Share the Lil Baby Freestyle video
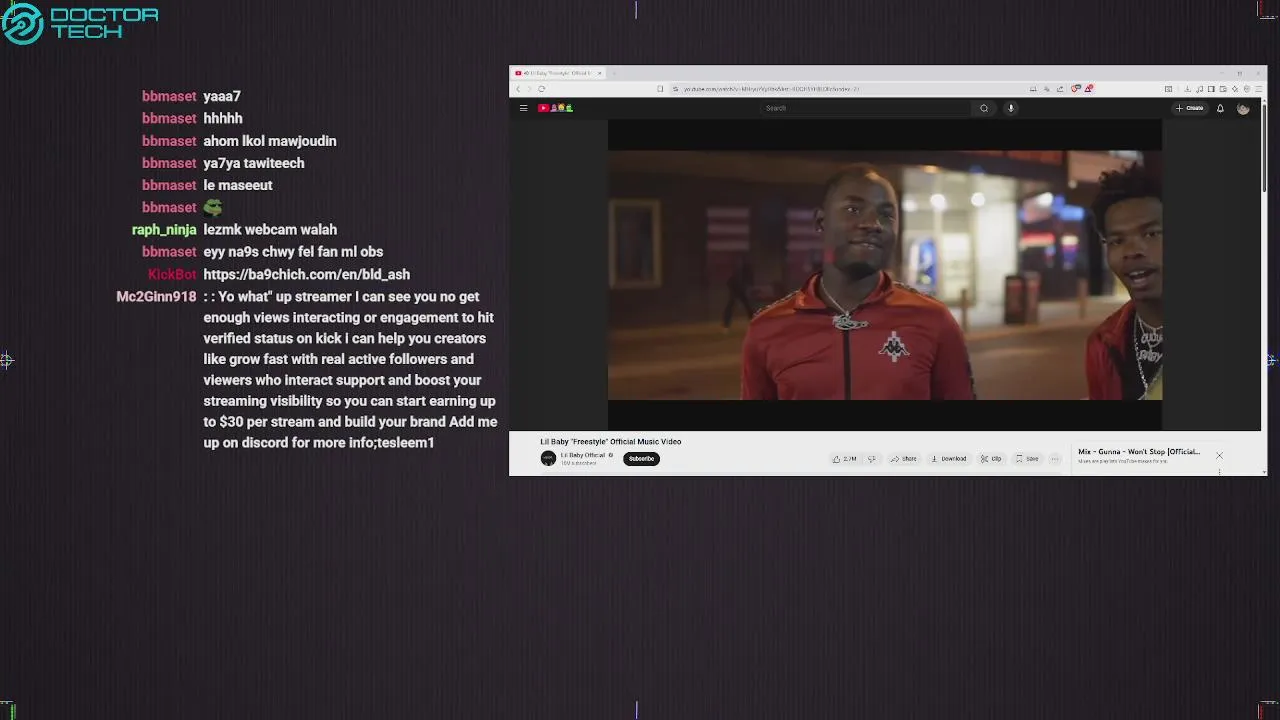The height and width of the screenshot is (720, 1280). pyautogui.click(x=904, y=459)
